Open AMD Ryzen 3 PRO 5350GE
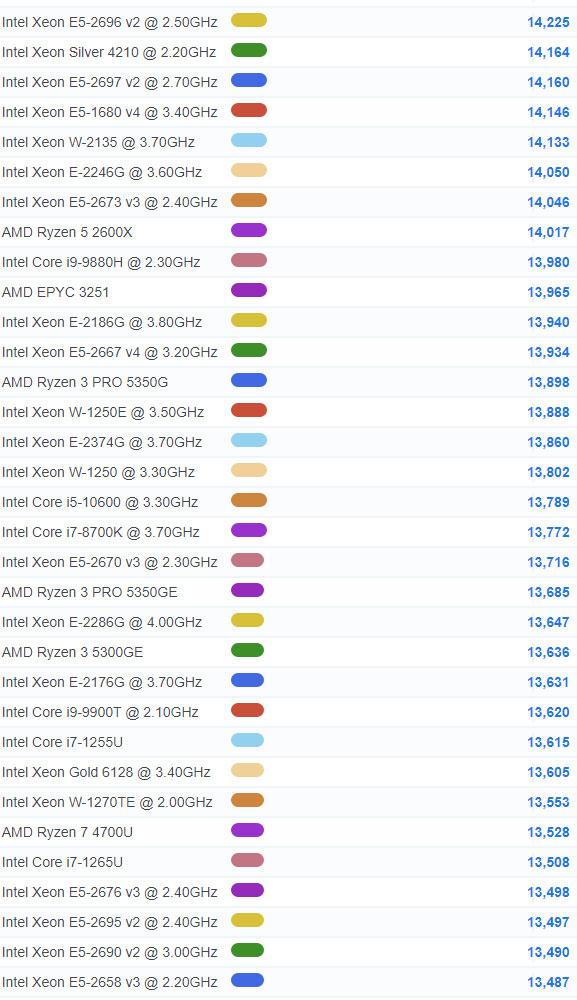Screen dimensions: 577x1000 pos(90,592)
